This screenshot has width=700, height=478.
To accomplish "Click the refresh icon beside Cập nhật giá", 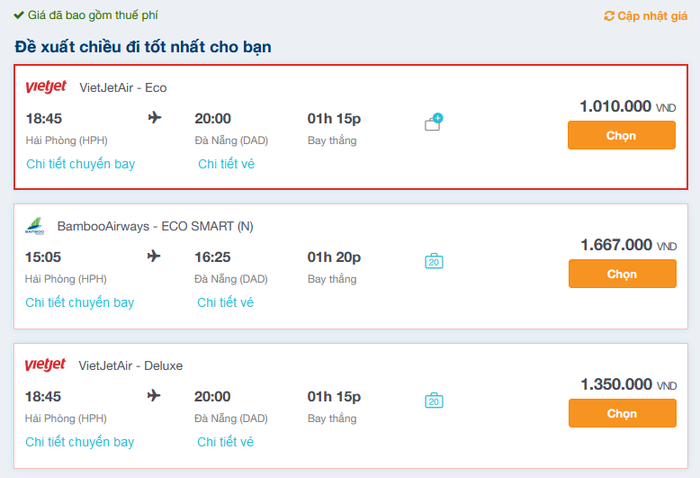I will [609, 17].
